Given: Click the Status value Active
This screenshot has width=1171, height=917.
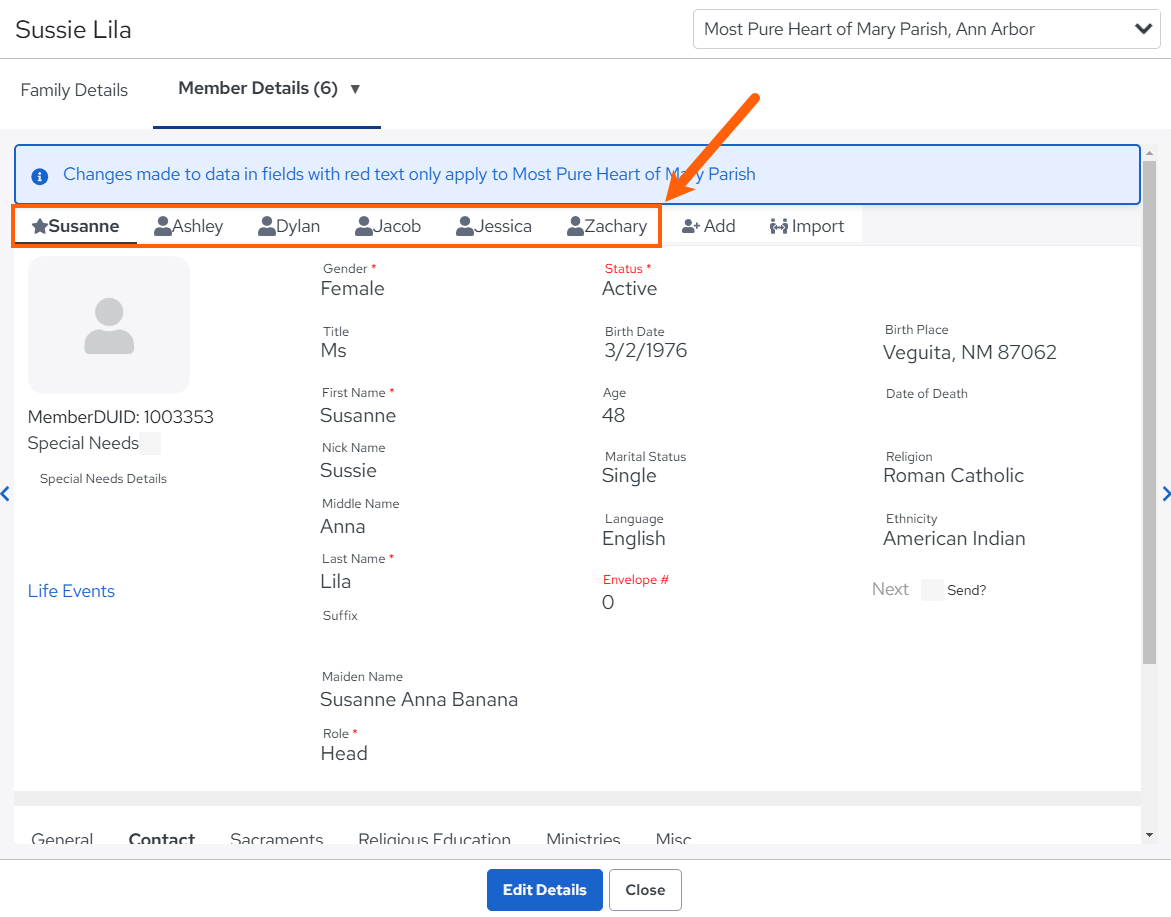Looking at the screenshot, I should (x=630, y=289).
